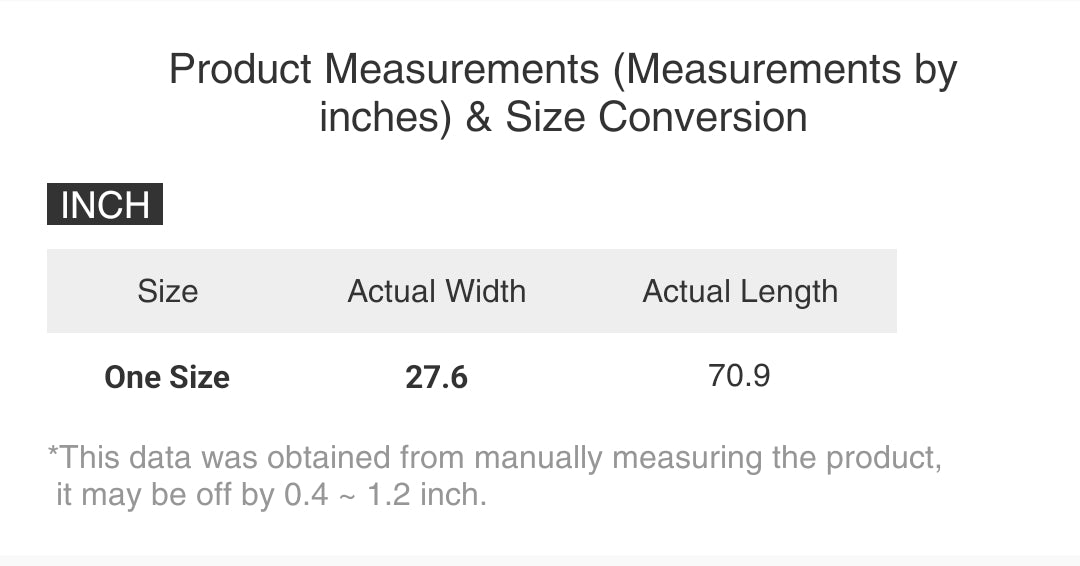Click the words Measurements by in title
1080x566 pixels.
click(792, 70)
